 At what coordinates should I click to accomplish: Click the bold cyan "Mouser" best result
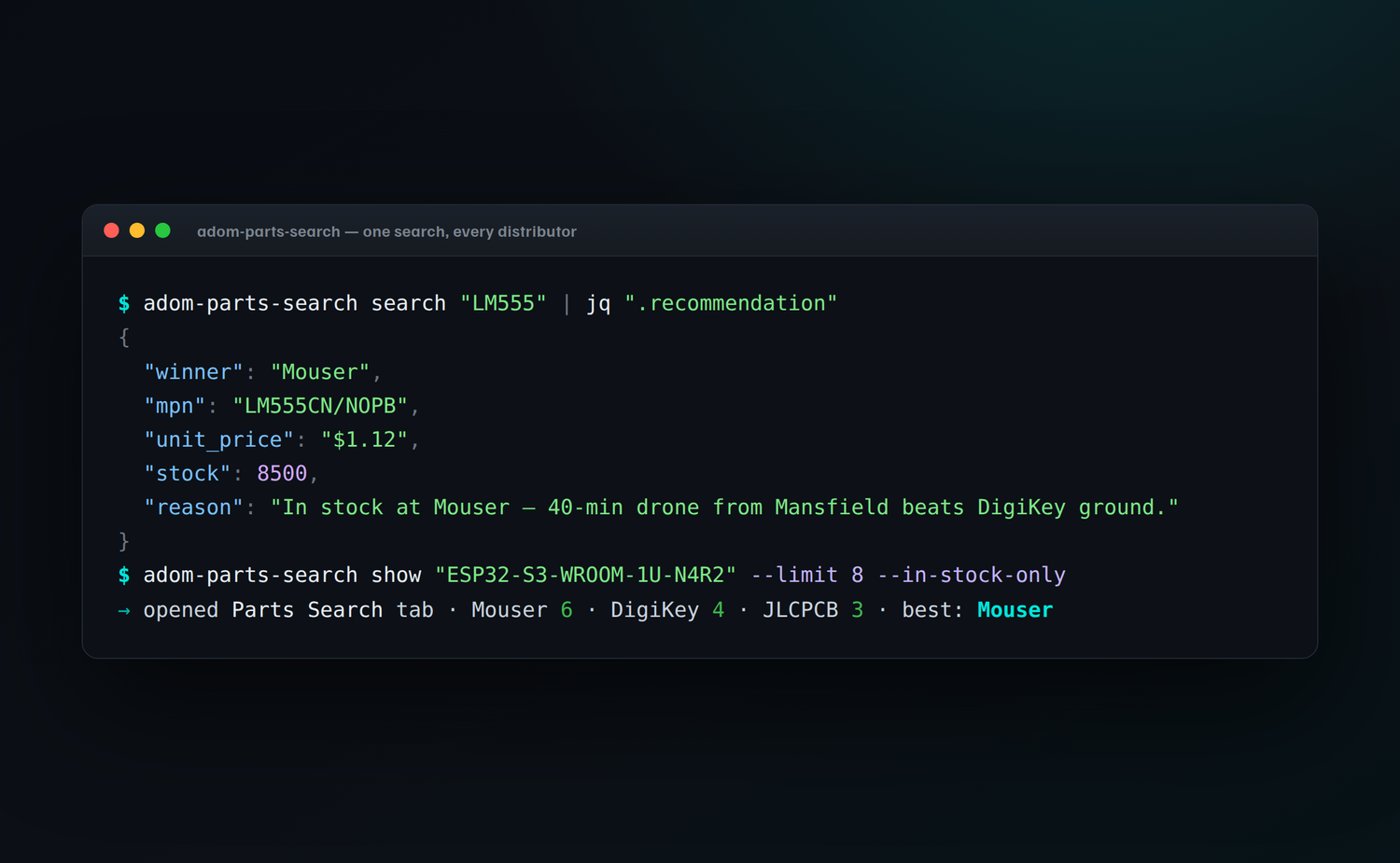(1015, 610)
